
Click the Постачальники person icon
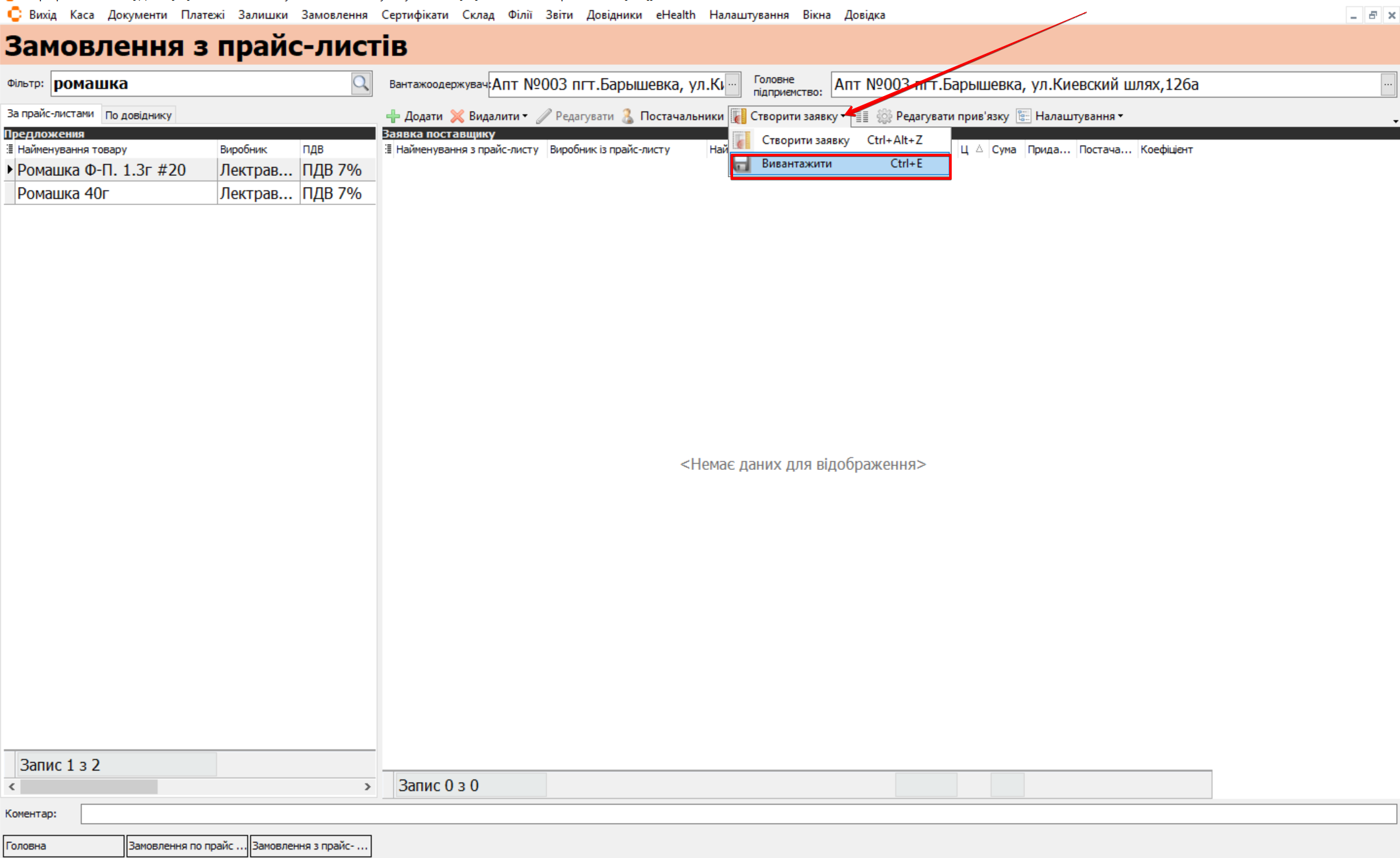627,116
